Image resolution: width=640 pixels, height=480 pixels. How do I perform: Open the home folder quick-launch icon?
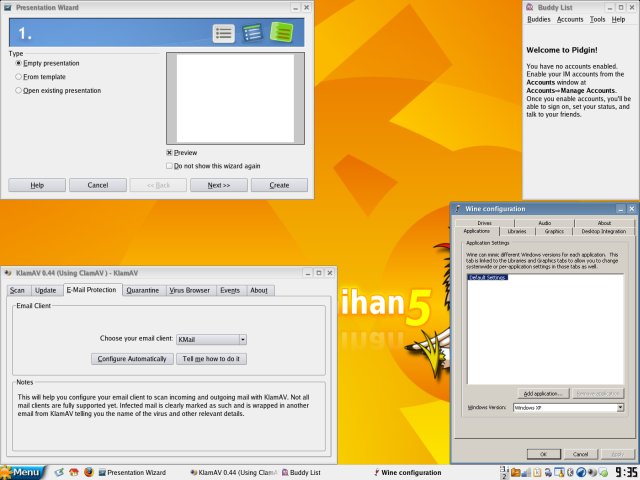pos(74,472)
